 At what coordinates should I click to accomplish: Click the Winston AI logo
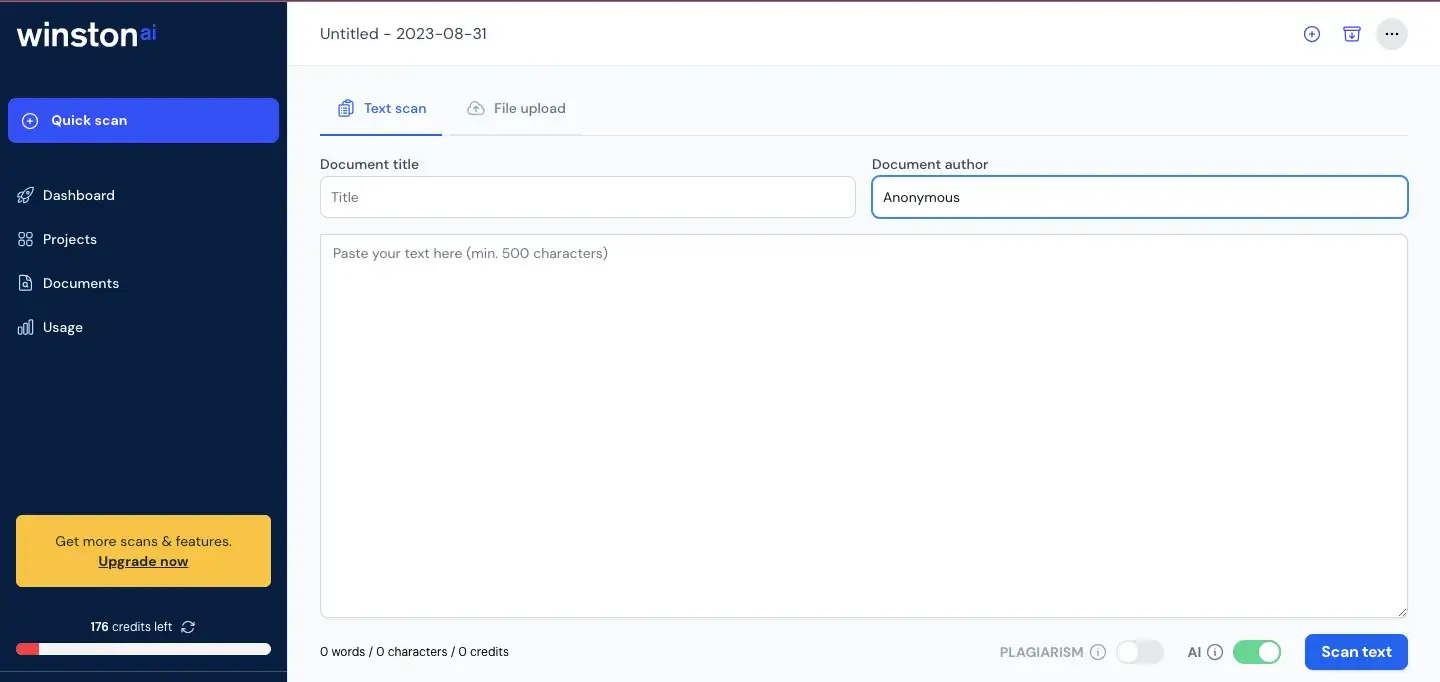click(87, 34)
